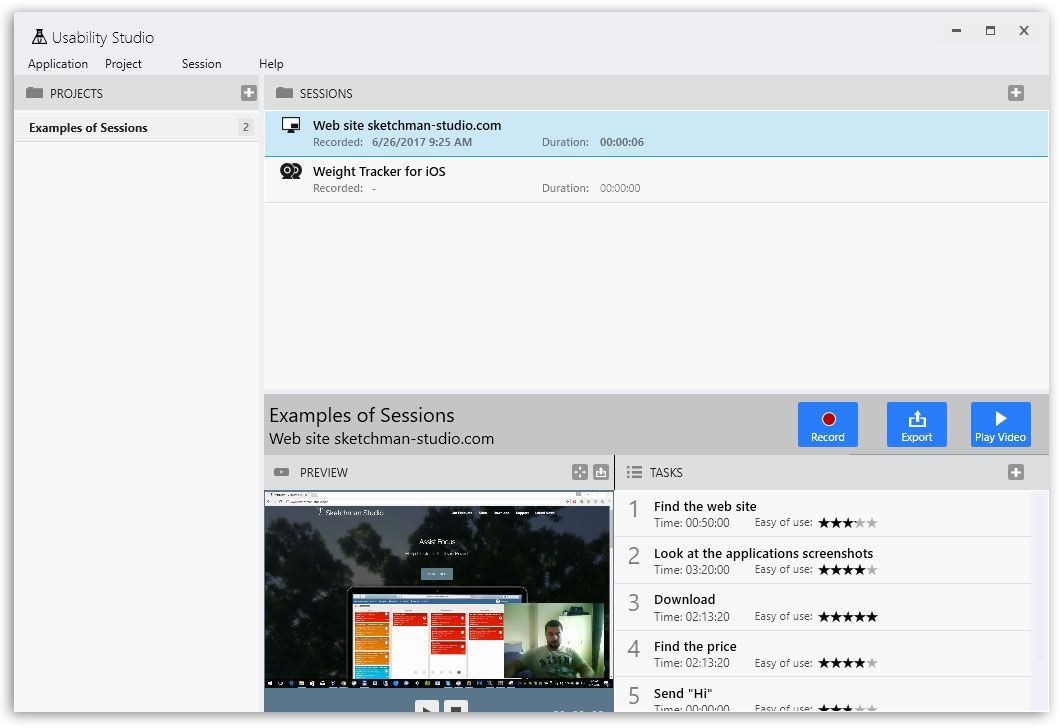Open the Help menu
Image resolution: width=1060 pixels, height=728 pixels.
(x=271, y=64)
